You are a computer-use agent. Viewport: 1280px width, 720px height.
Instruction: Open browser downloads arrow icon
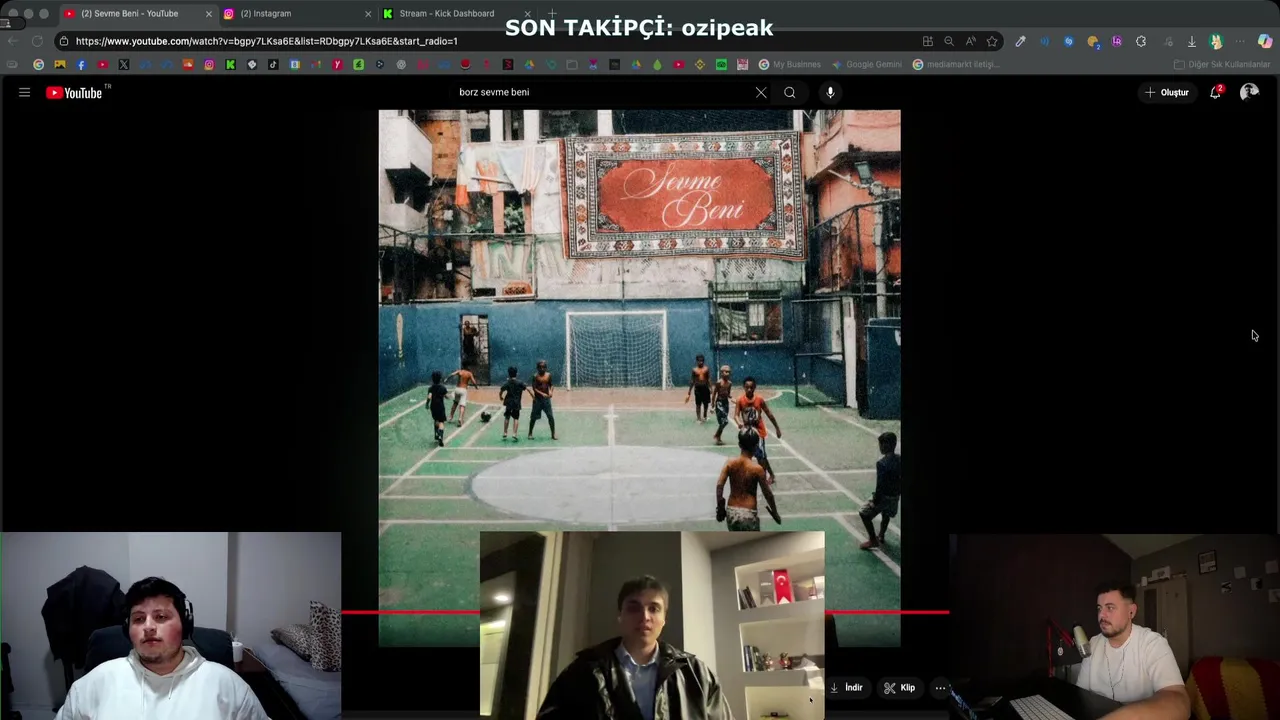click(x=1192, y=41)
